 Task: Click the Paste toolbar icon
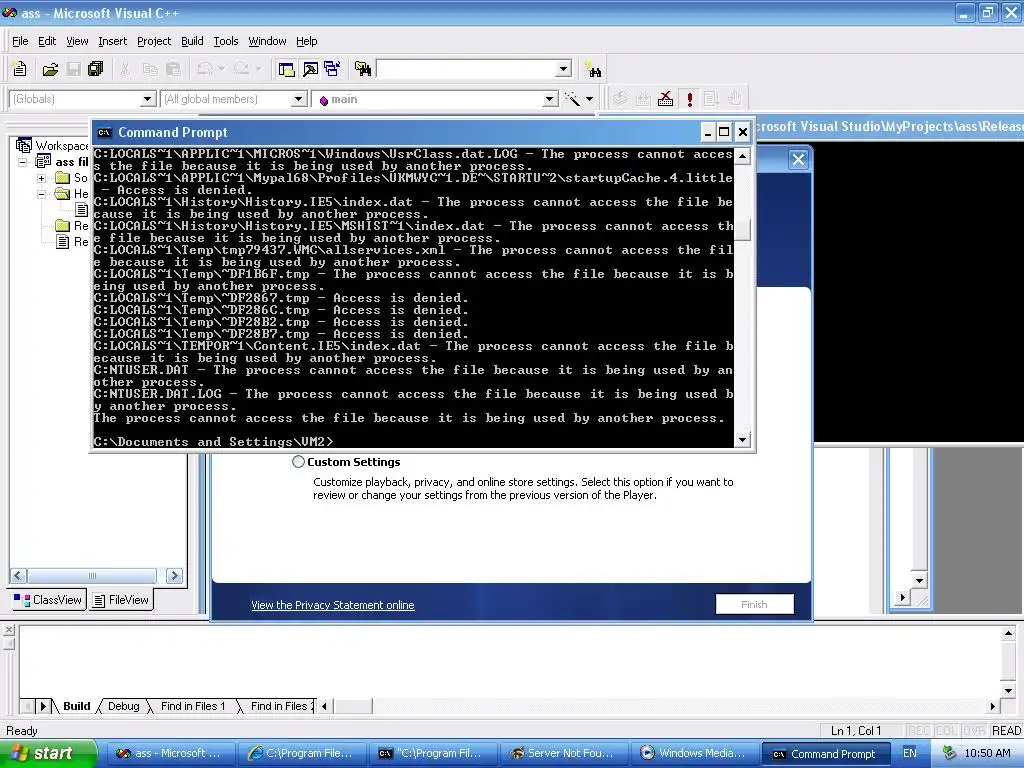pos(173,69)
